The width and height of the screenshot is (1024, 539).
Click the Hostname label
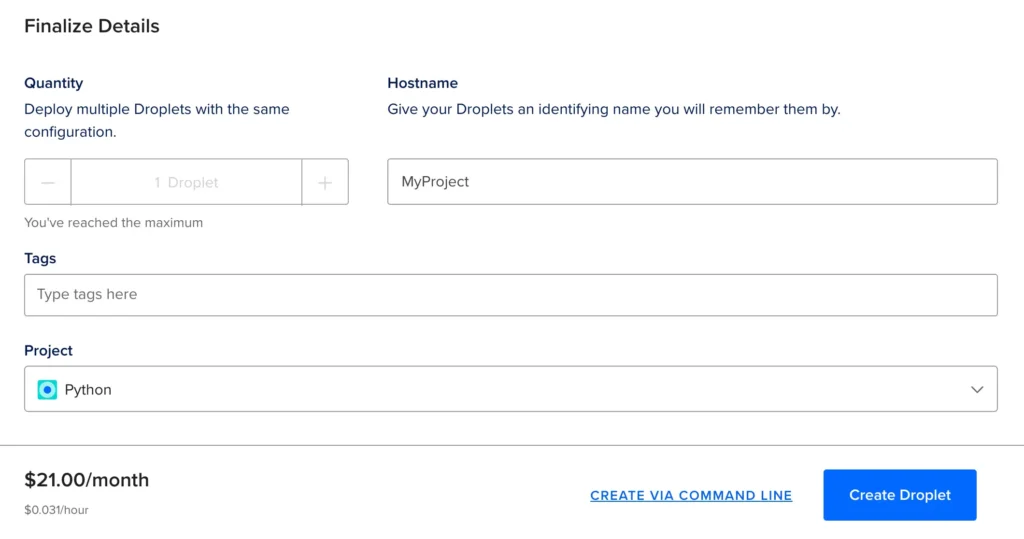[x=423, y=83]
